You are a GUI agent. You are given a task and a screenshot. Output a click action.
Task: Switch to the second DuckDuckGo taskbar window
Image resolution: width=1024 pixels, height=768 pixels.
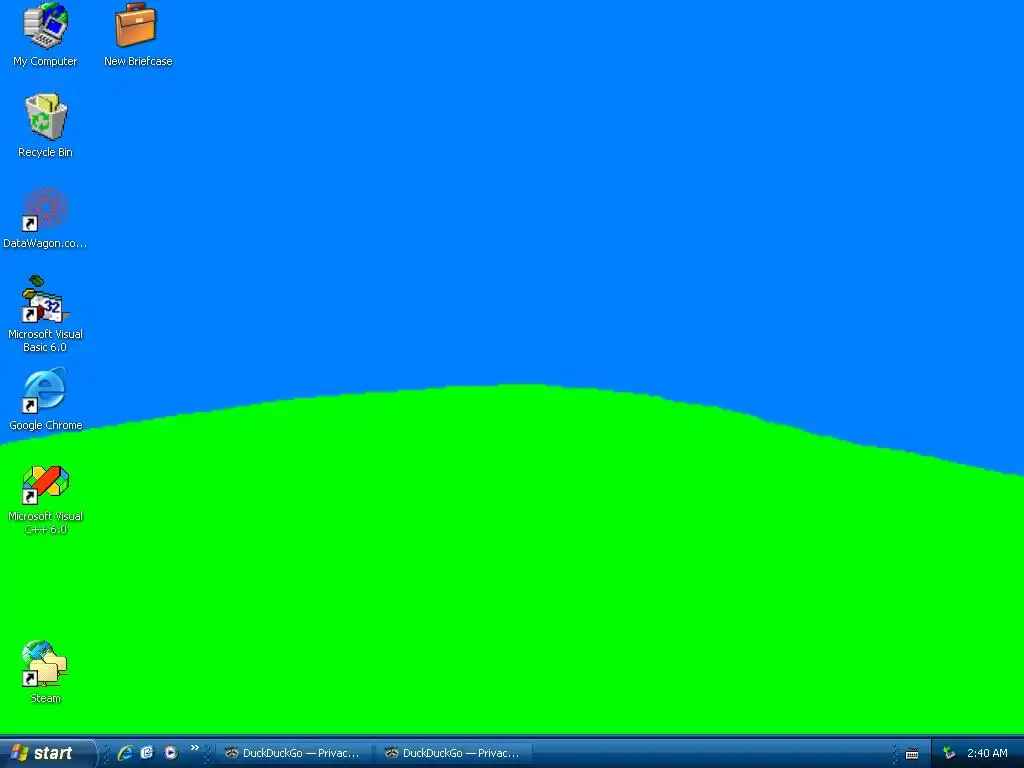[x=455, y=753]
